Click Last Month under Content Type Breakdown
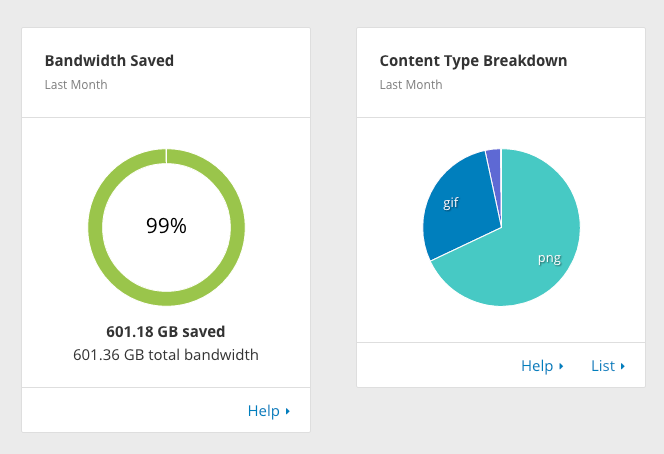 tap(411, 85)
